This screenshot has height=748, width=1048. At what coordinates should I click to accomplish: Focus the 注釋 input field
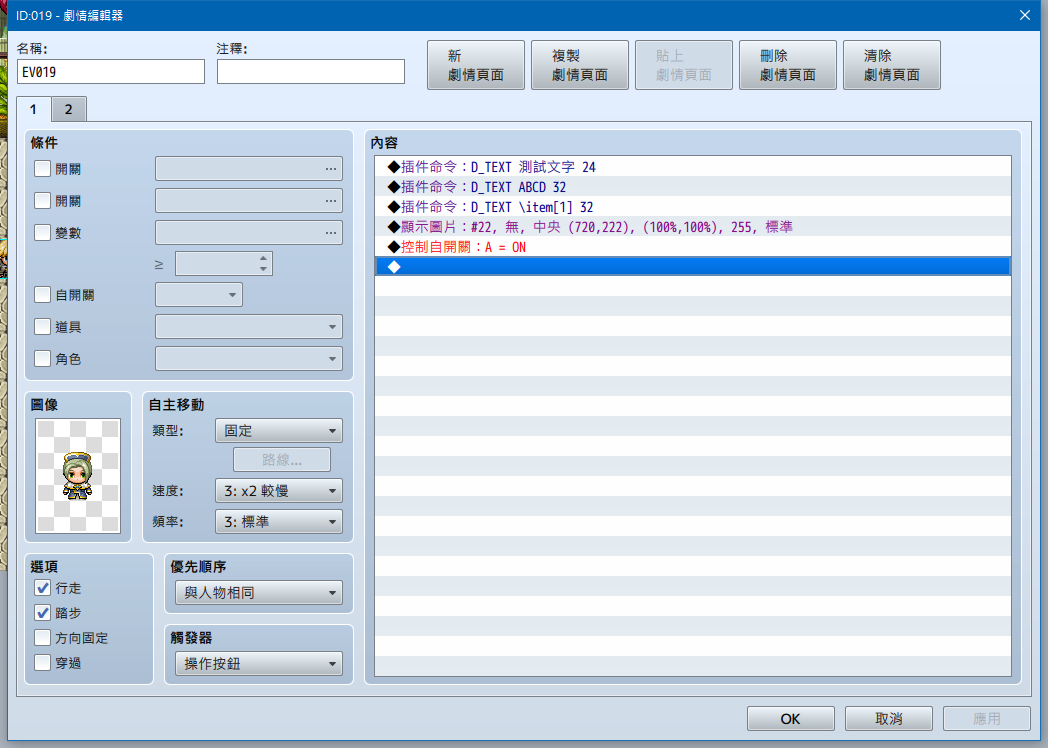(x=311, y=72)
